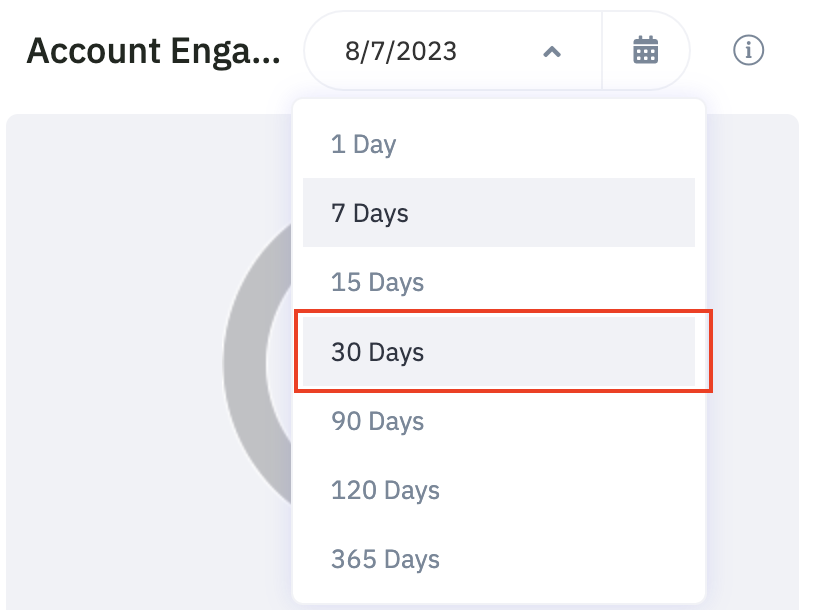The image size is (818, 610).
Task: Choose the 90 Days range
Action: pos(499,421)
